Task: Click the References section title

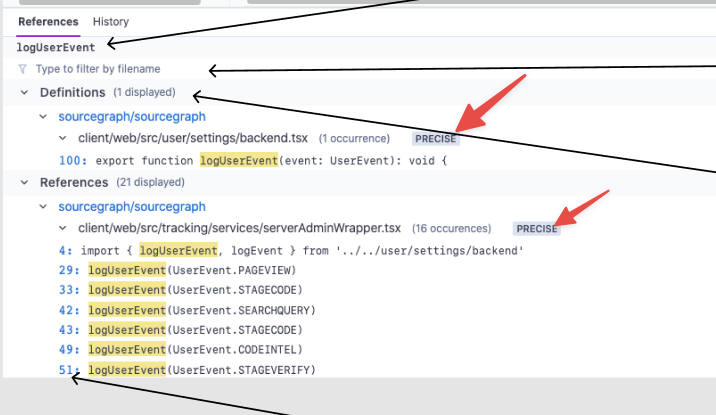Action: 74,182
